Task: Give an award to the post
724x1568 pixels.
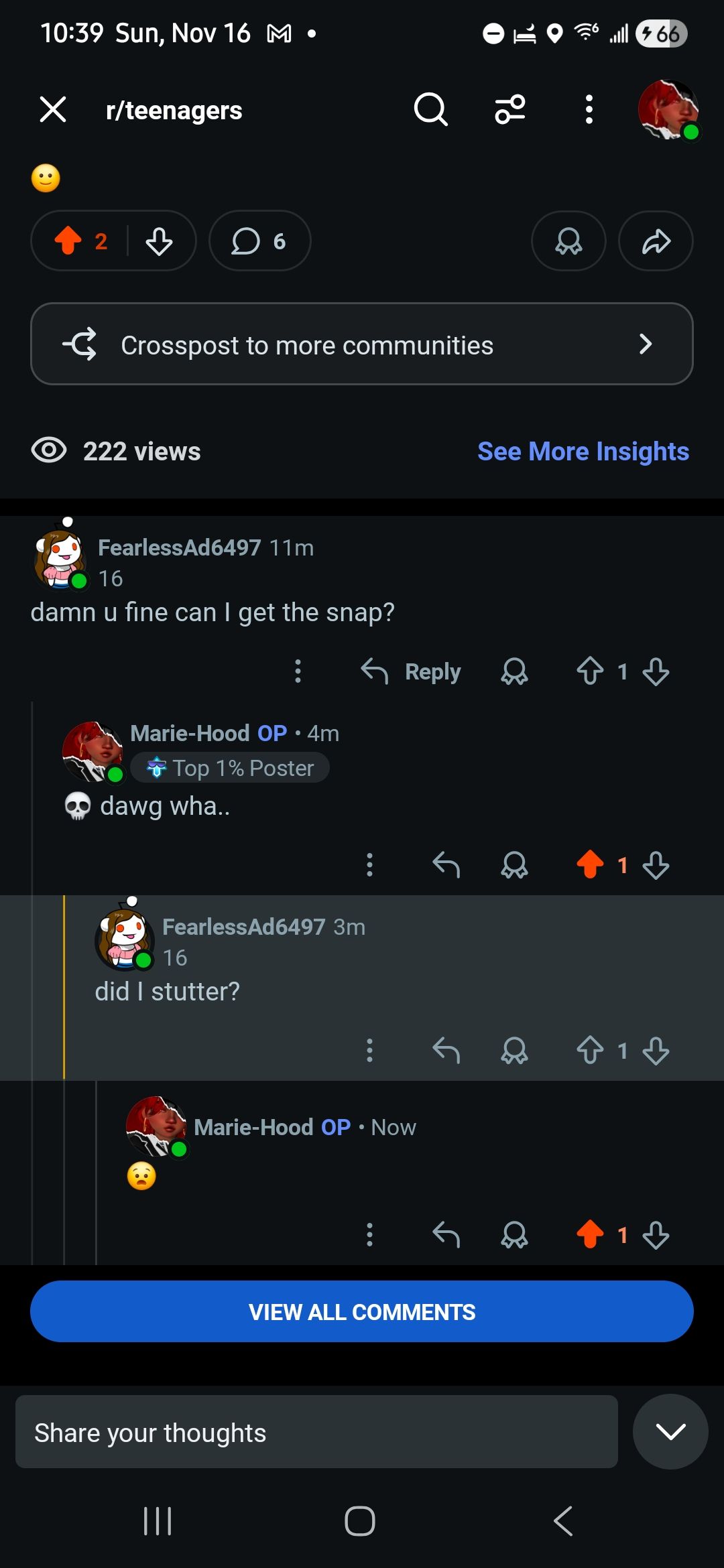Action: [568, 241]
